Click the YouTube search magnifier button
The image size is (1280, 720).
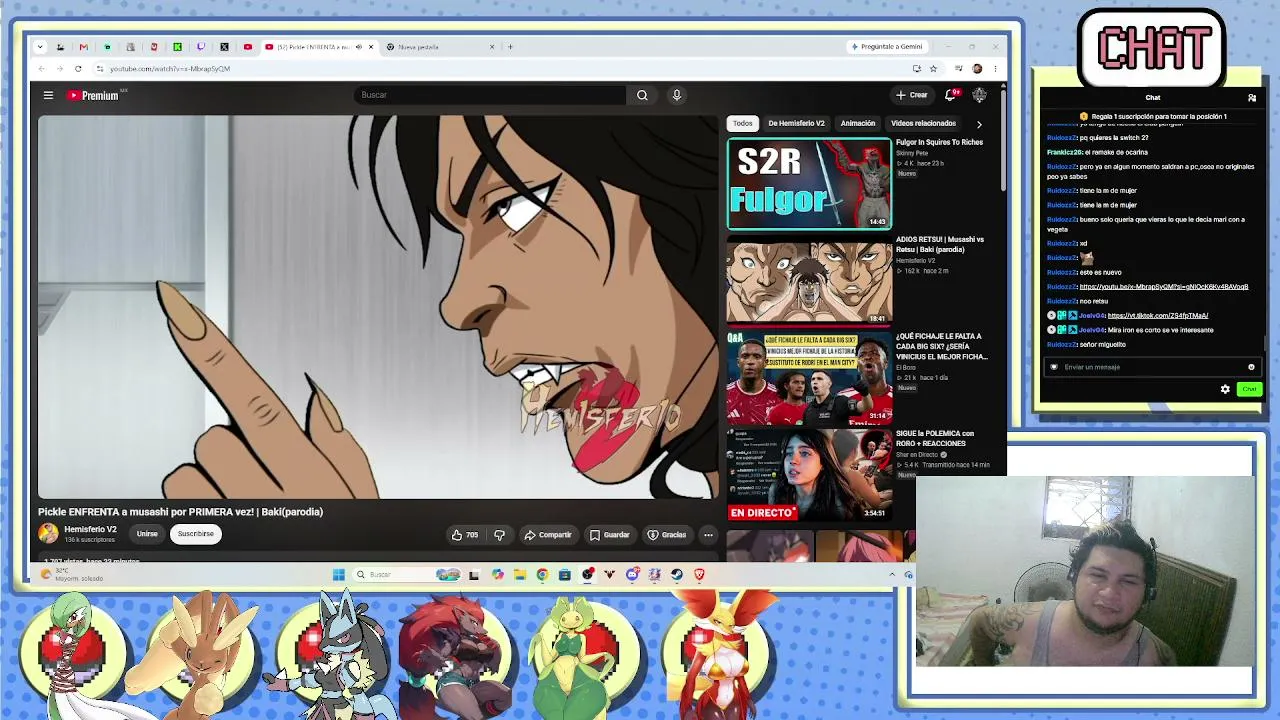tap(642, 95)
